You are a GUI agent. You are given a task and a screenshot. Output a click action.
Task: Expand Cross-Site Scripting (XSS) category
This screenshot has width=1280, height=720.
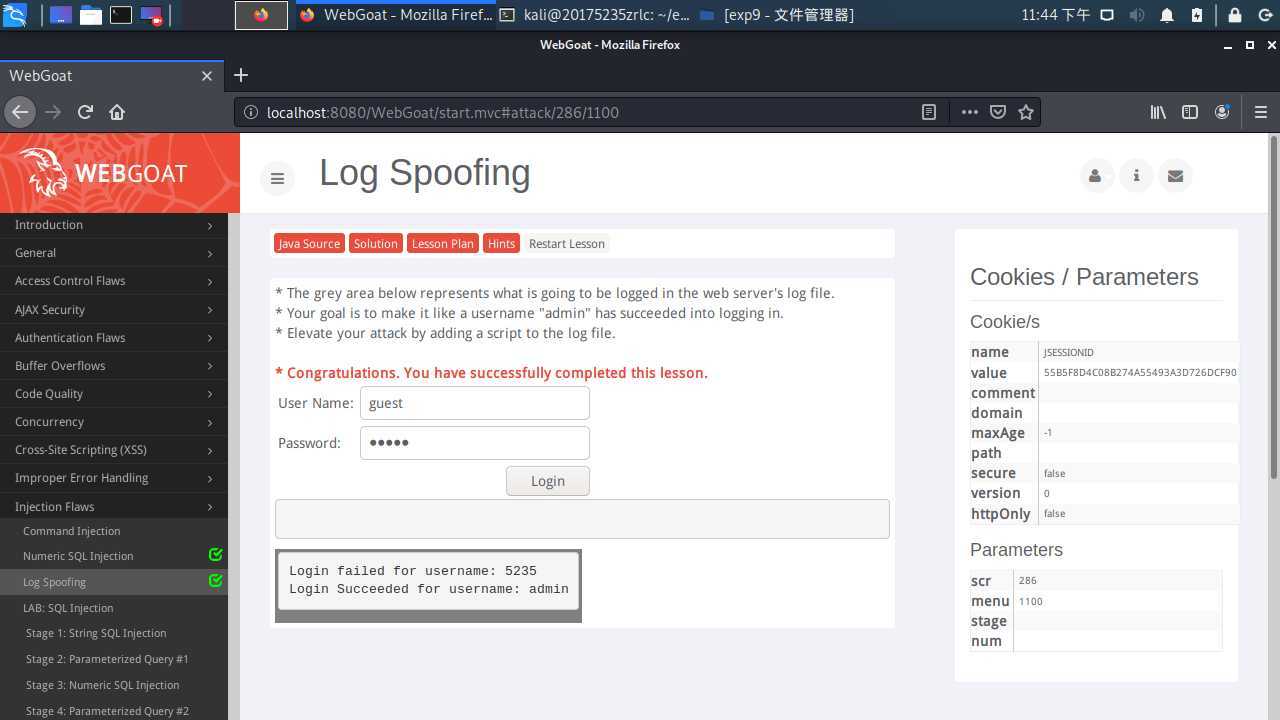click(114, 450)
